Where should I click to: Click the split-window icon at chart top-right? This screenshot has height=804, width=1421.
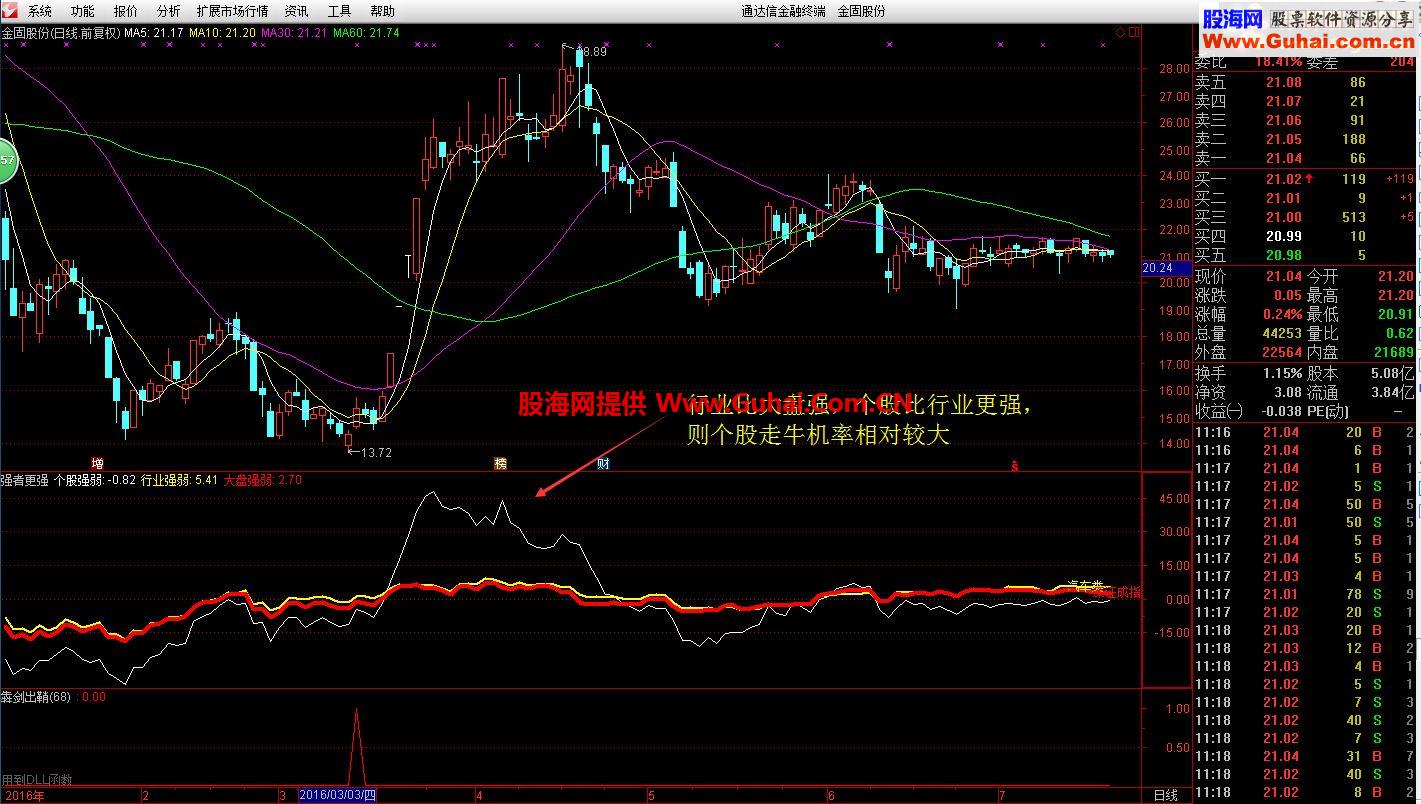1134,32
